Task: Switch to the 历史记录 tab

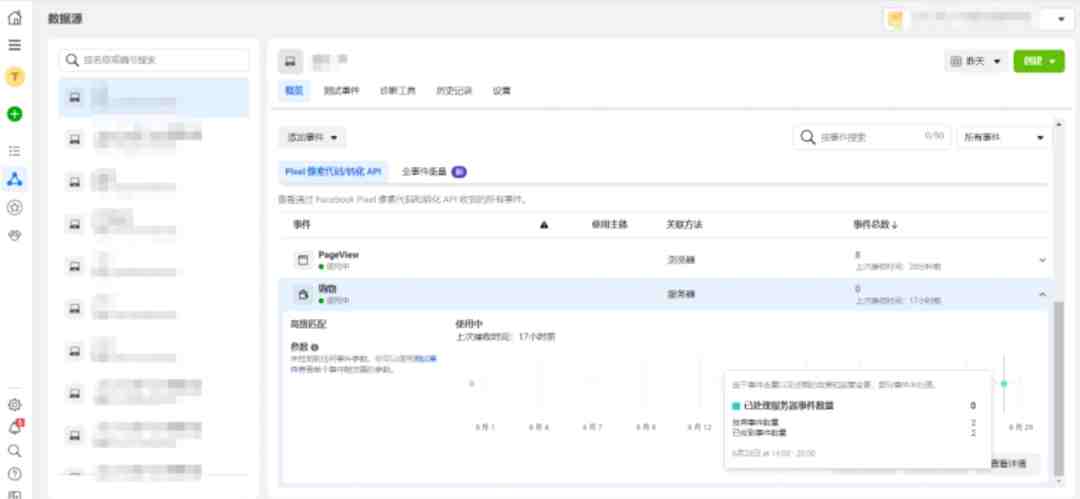Action: (454, 90)
